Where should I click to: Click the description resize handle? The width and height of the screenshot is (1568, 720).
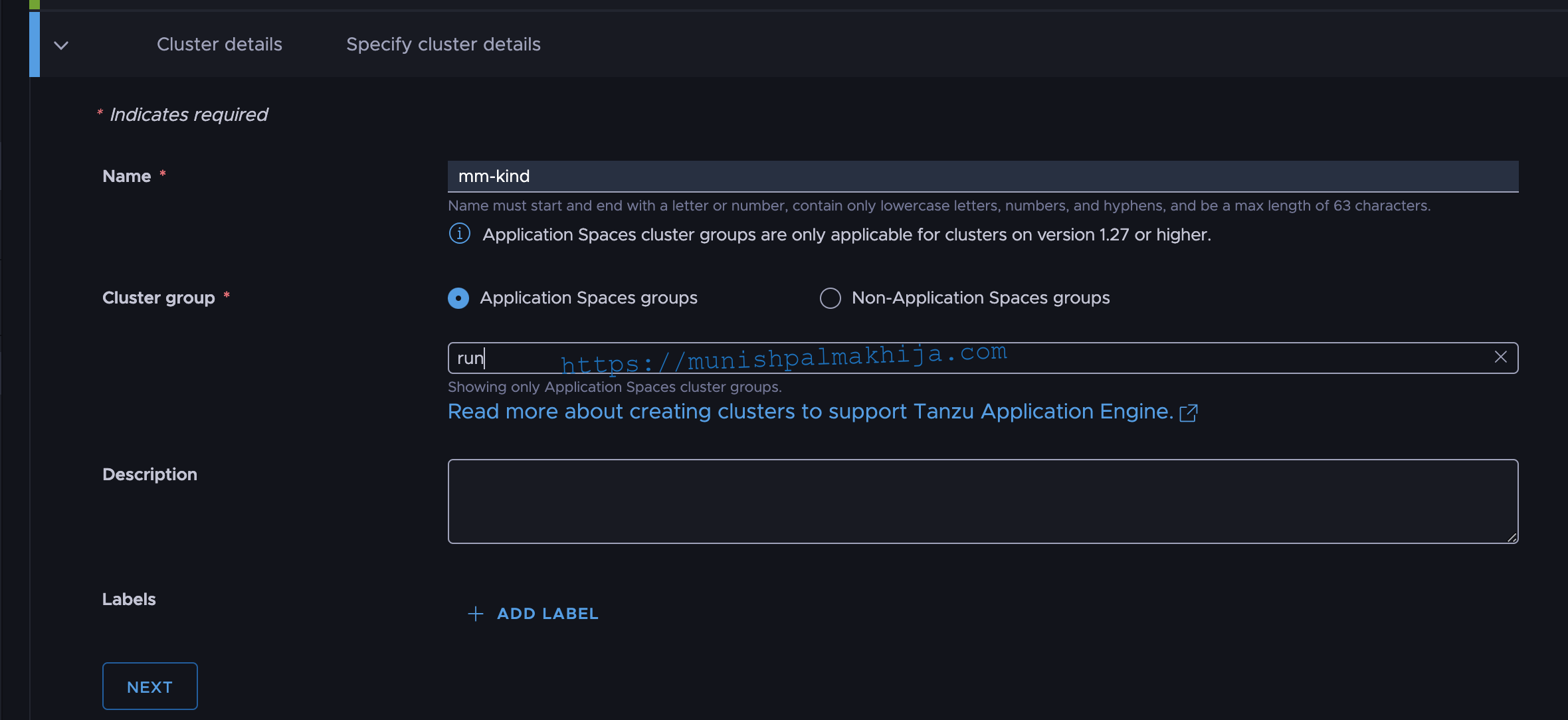(x=1512, y=537)
